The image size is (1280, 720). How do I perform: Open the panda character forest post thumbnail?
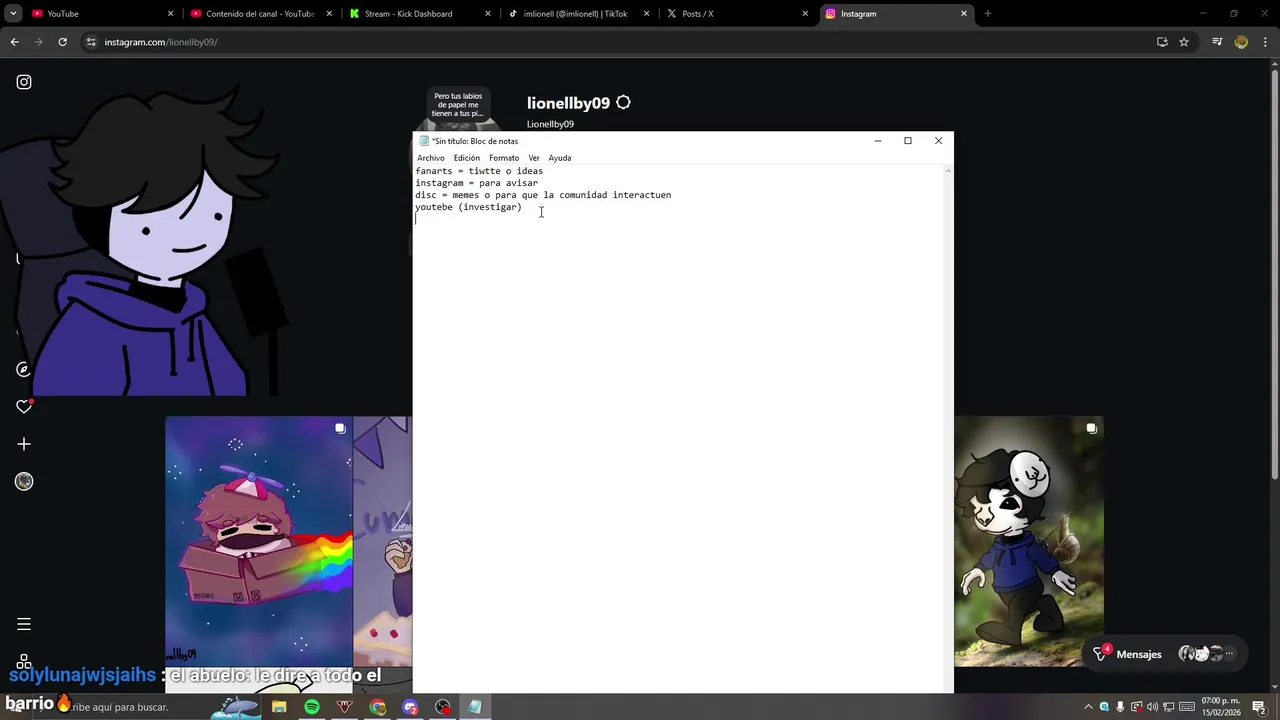(1029, 541)
